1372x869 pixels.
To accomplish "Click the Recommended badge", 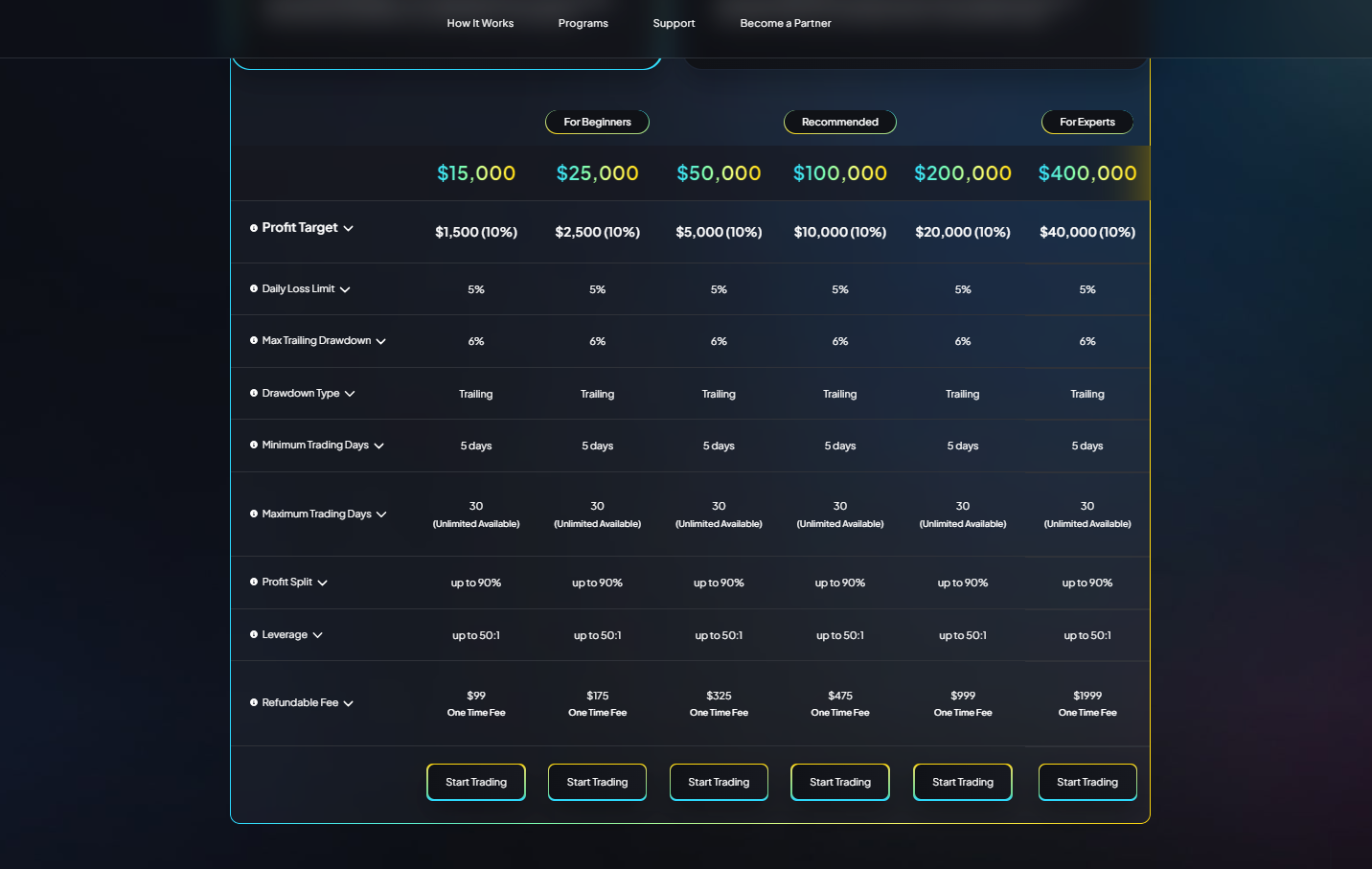I will pos(840,122).
